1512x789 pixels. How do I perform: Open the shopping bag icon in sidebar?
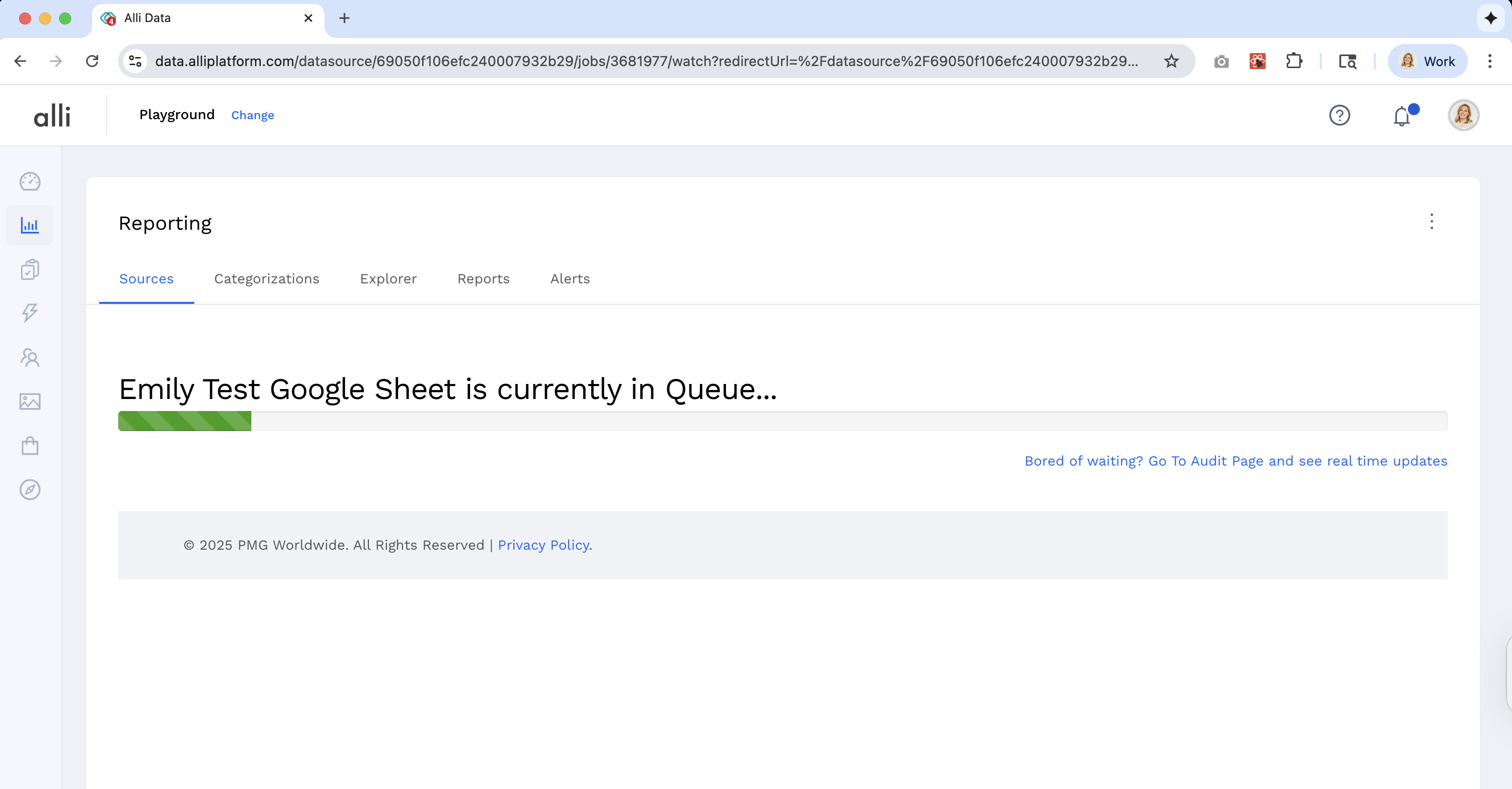point(30,446)
